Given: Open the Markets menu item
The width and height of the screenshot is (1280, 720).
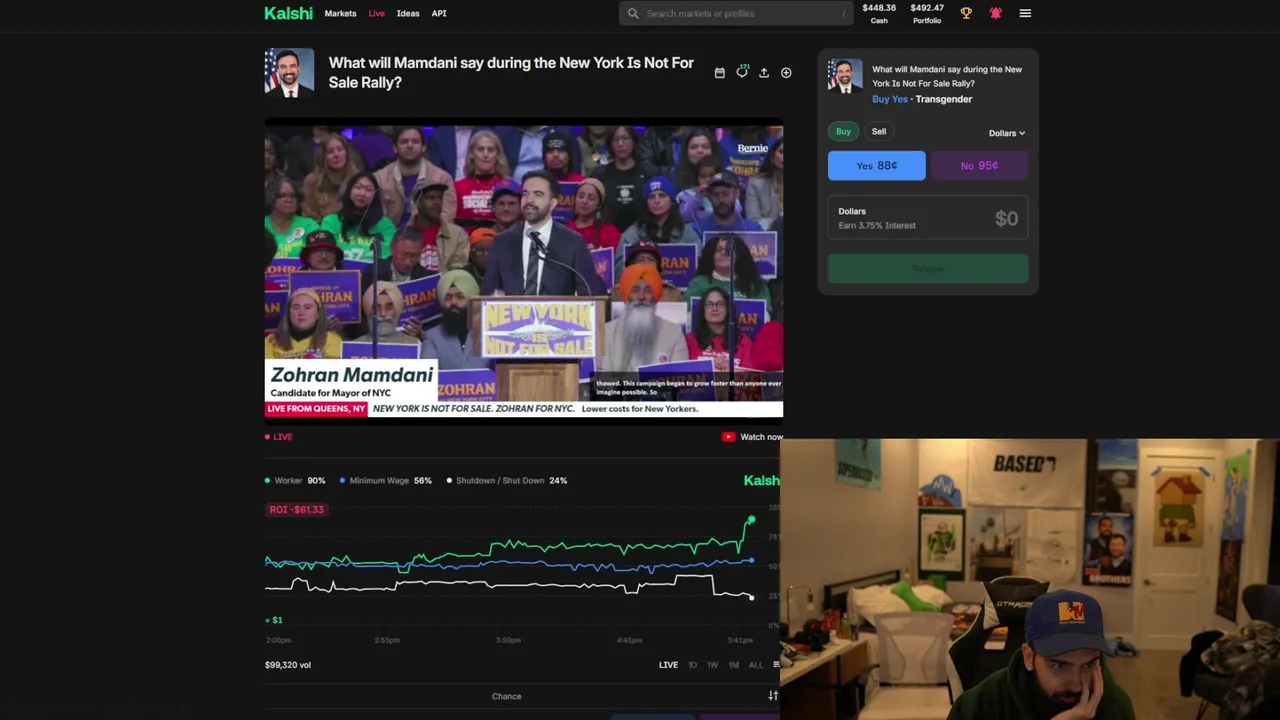Looking at the screenshot, I should pos(340,13).
